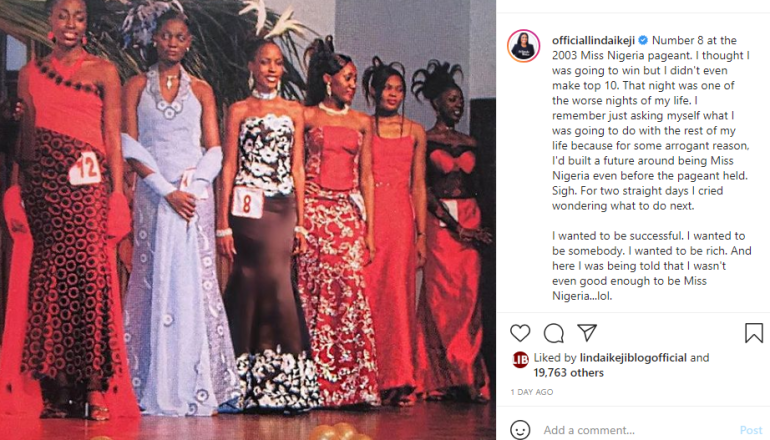Viewport: 770px width, 440px height.
Task: Visit lindaikejiblogofficial's profile link
Action: point(633,358)
